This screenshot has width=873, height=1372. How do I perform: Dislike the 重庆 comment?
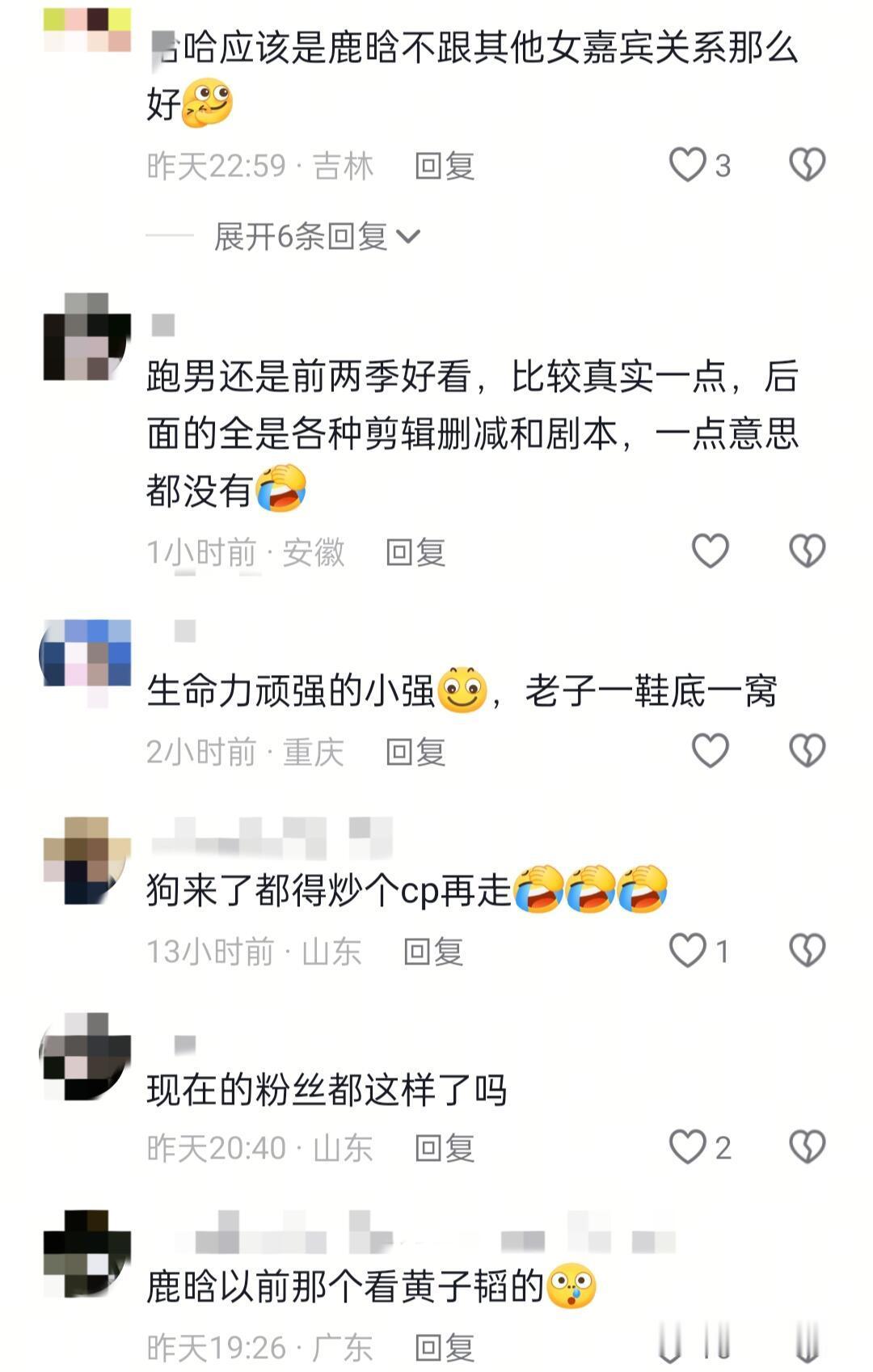[x=807, y=751]
